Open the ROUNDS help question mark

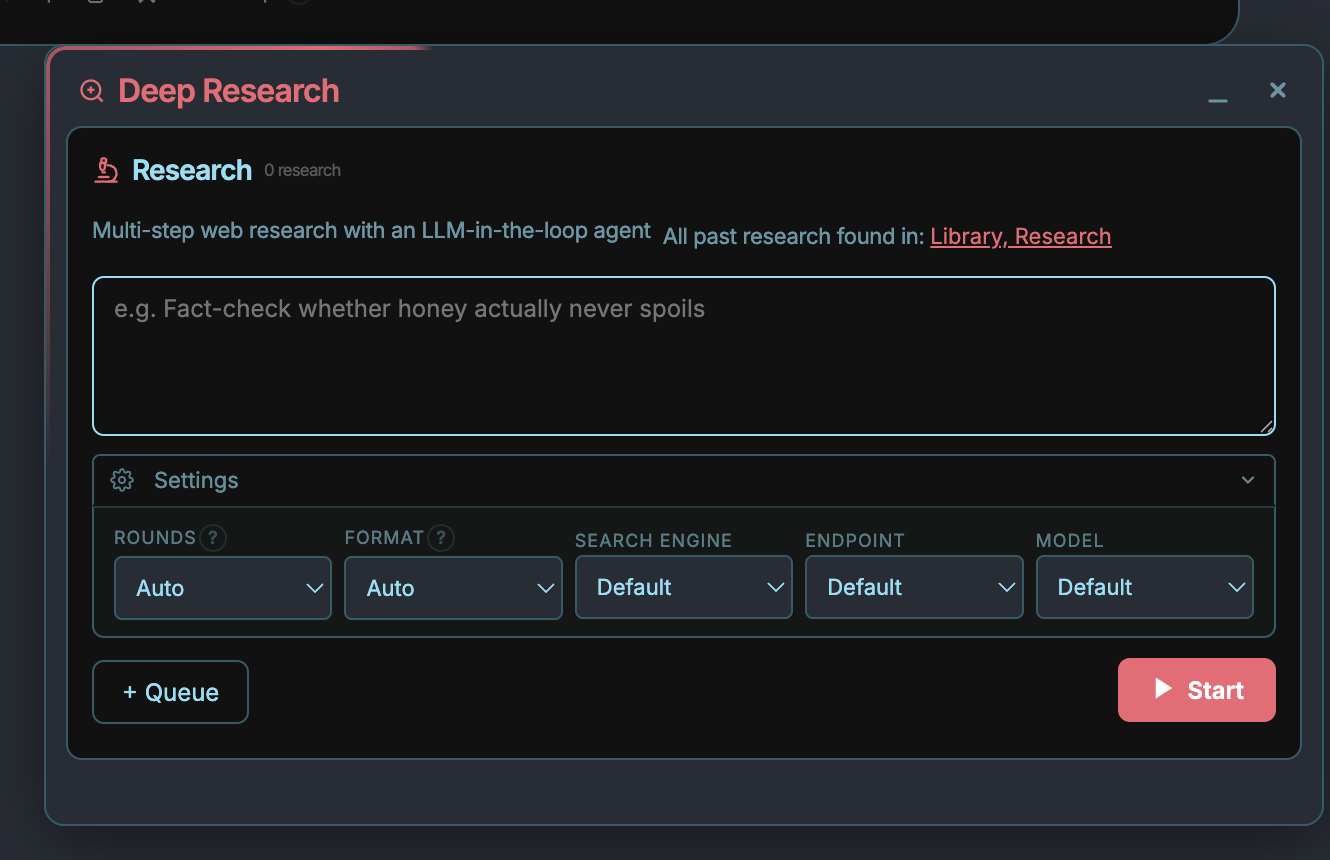[x=213, y=538]
